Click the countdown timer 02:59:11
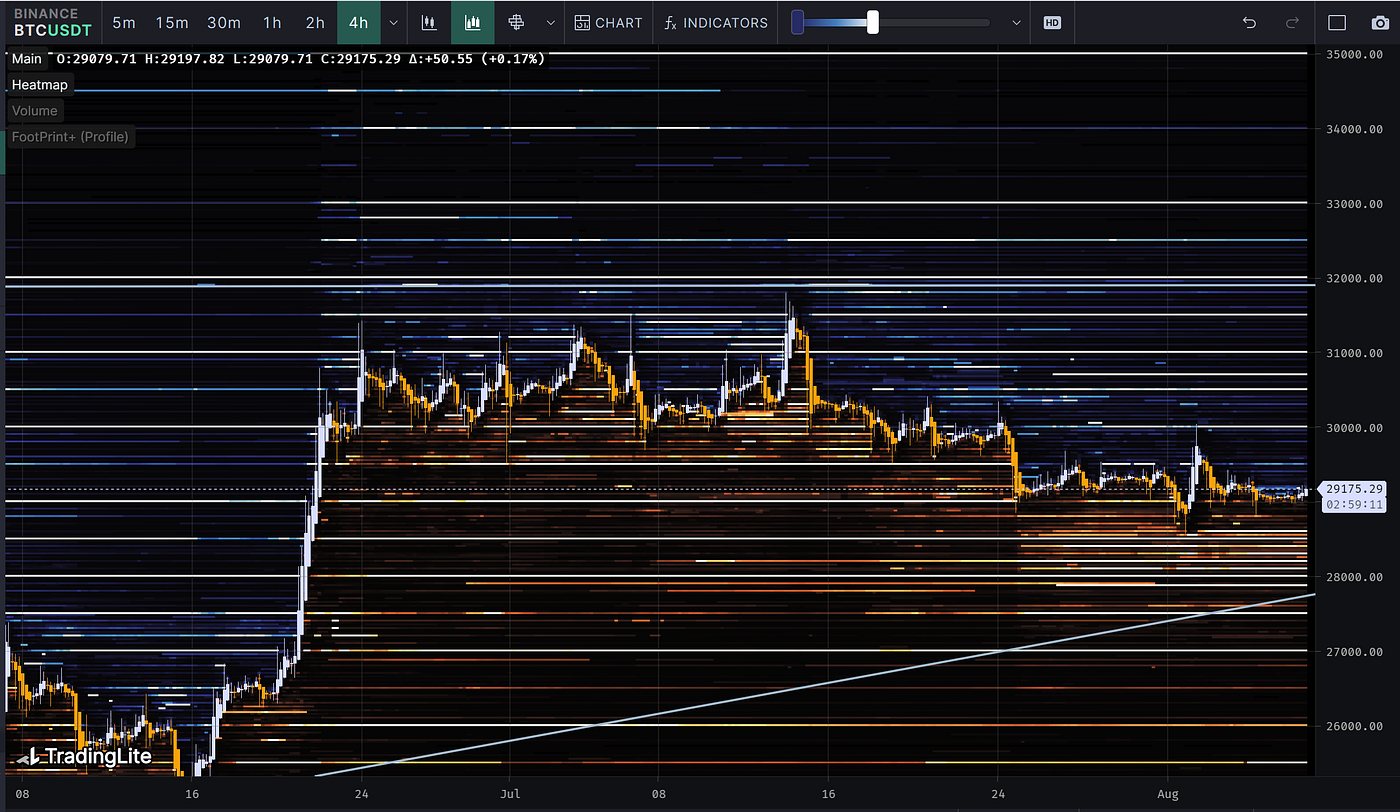The width and height of the screenshot is (1400, 812). click(x=1355, y=505)
